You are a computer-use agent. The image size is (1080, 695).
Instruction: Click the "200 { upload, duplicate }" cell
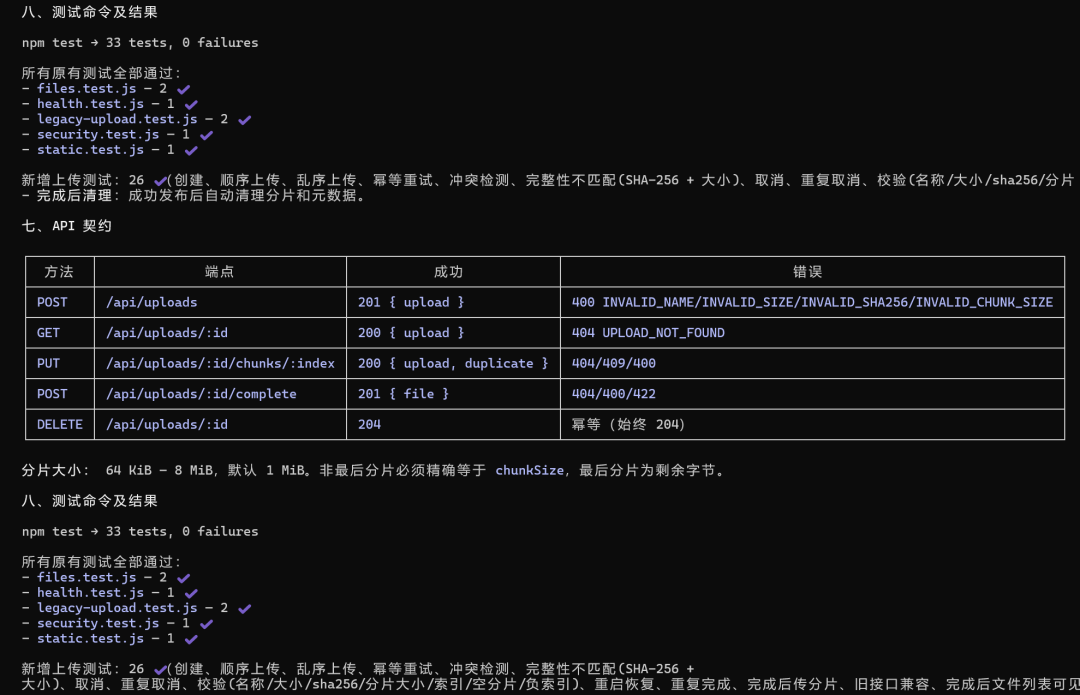click(x=453, y=363)
